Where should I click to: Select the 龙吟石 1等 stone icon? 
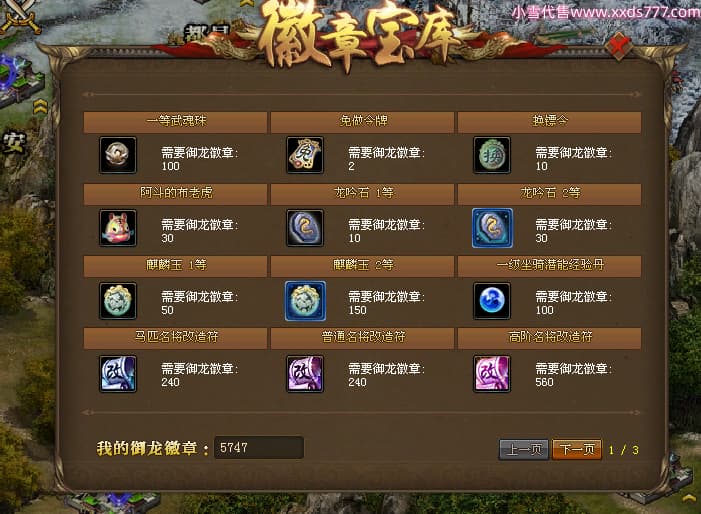[305, 228]
